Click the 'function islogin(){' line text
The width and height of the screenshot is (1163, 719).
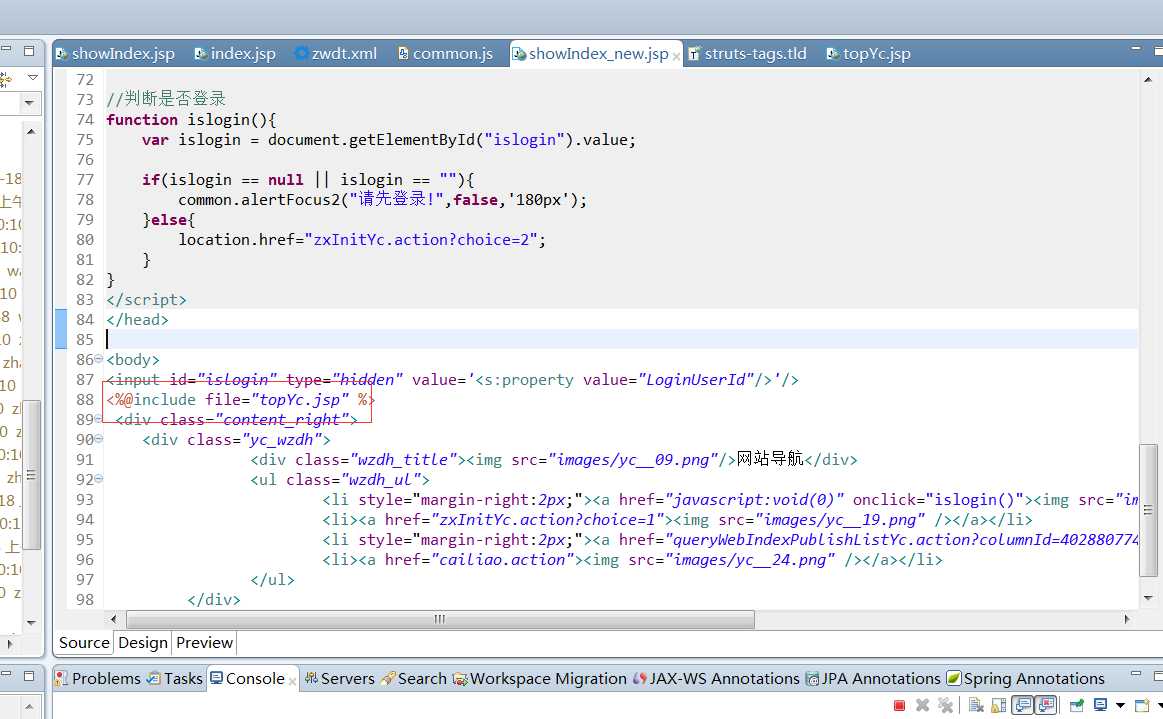tap(191, 119)
